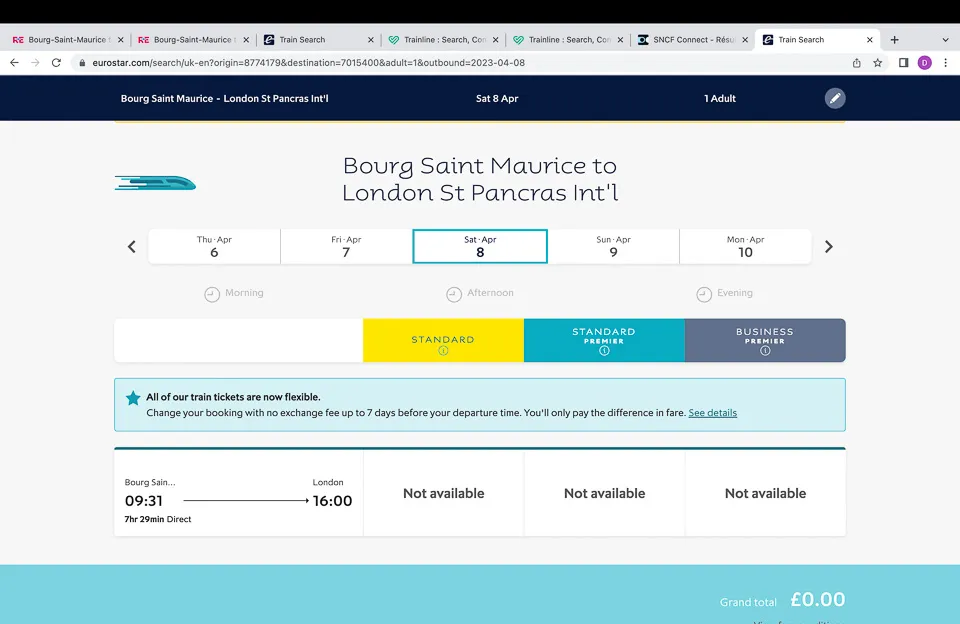The image size is (960, 624).
Task: Click the Grand total £0.00 amount
Action: click(817, 600)
